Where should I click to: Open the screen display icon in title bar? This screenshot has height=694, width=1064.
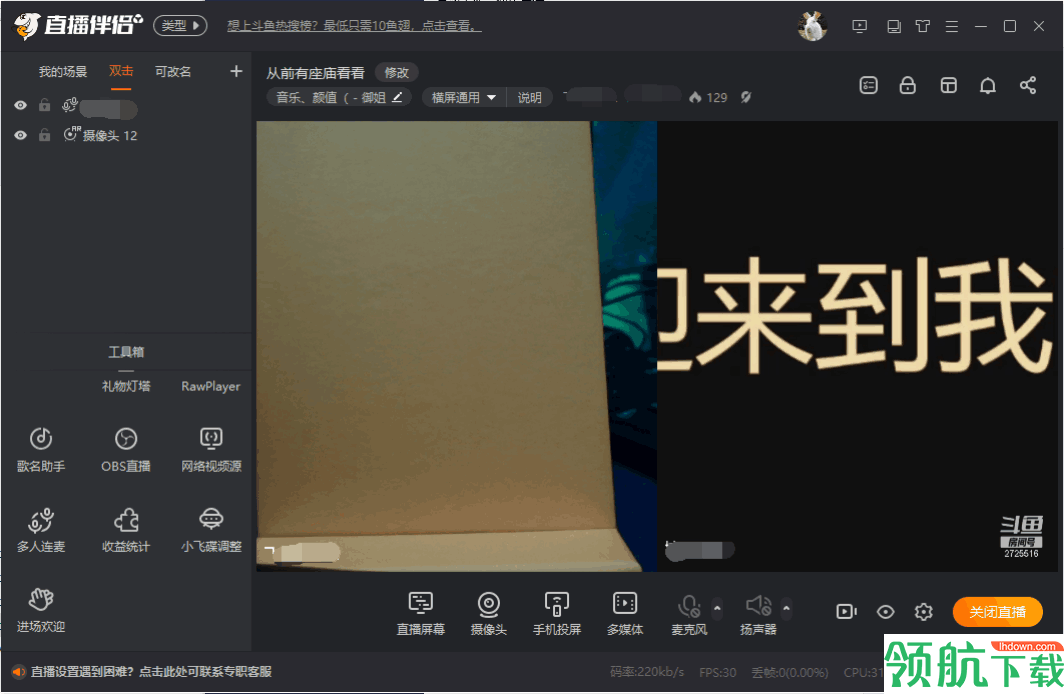[859, 26]
